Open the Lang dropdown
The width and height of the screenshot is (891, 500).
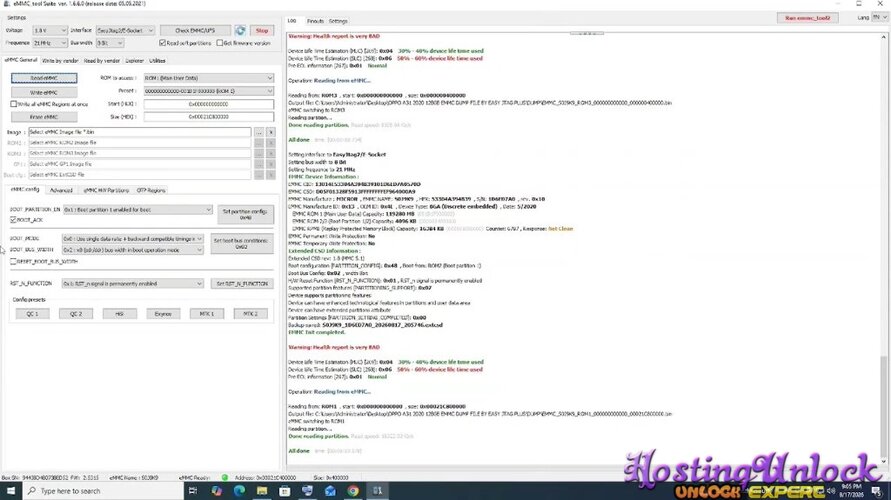tap(879, 18)
